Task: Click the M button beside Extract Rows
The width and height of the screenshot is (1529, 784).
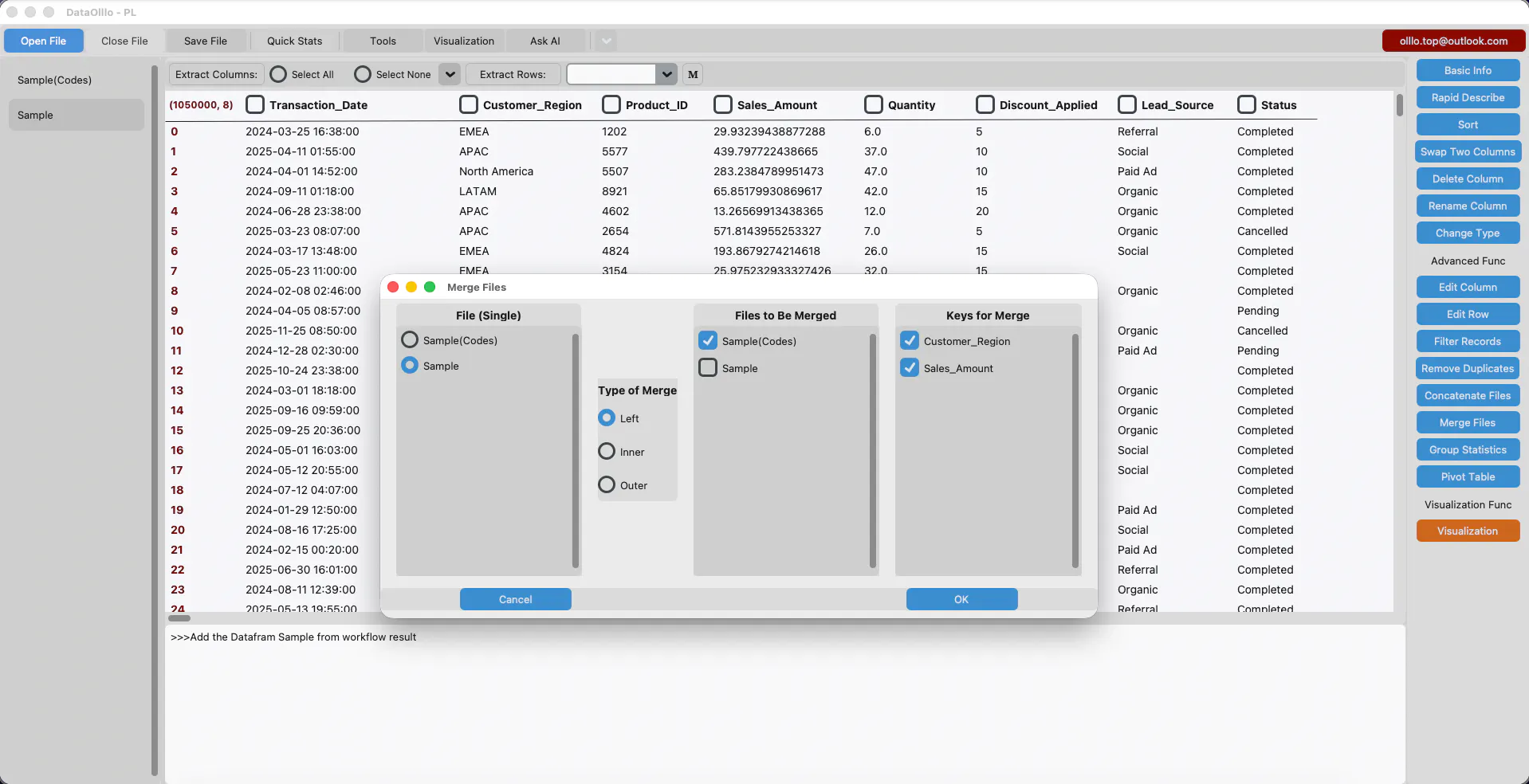Action: tap(693, 74)
